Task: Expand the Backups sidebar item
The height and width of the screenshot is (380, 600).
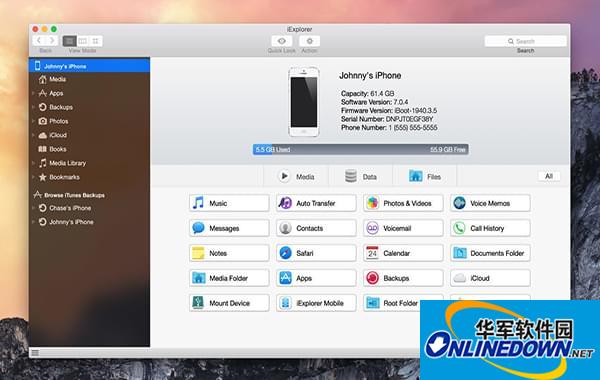Action: [x=33, y=107]
